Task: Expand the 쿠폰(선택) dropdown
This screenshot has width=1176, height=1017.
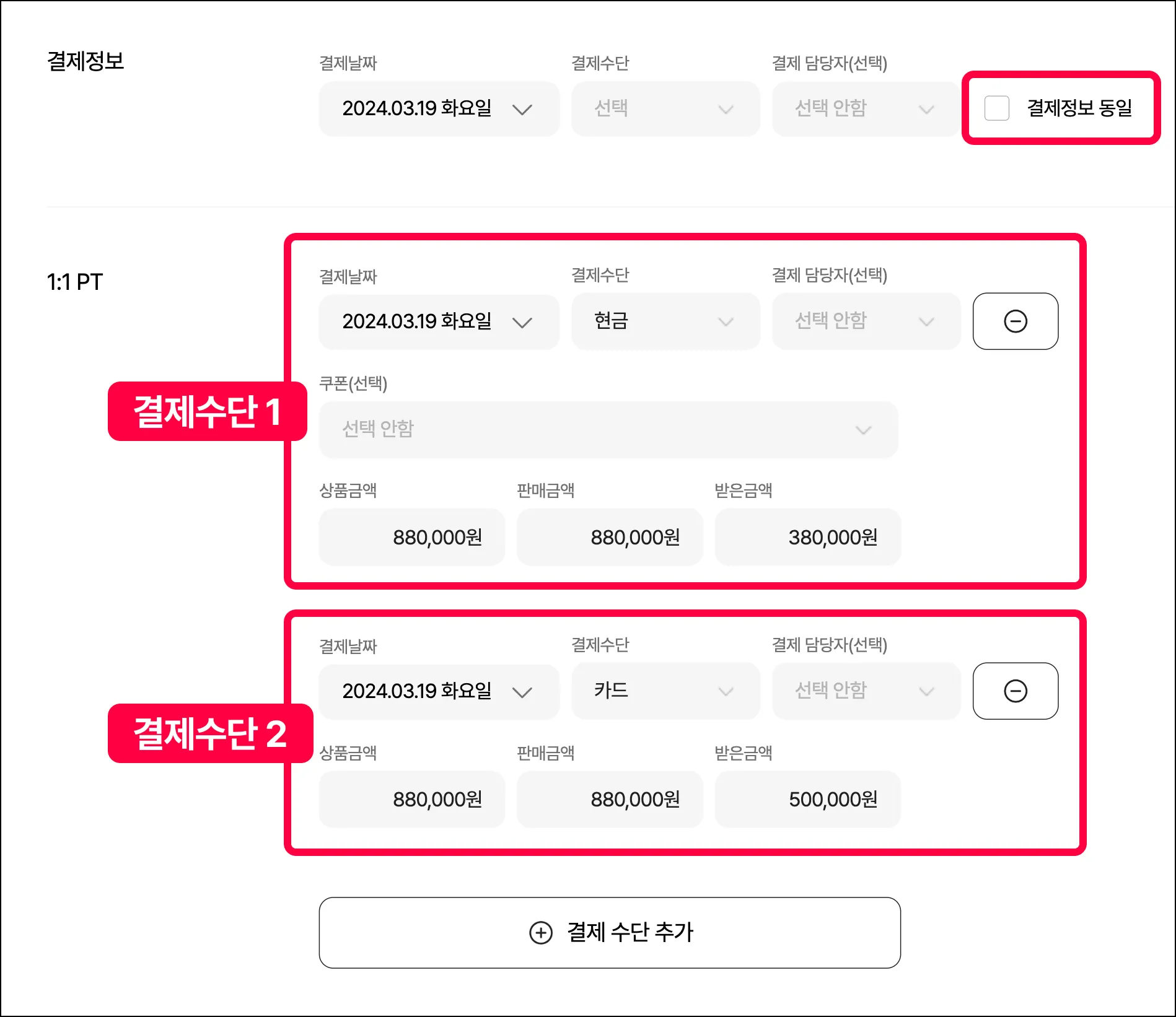Action: tap(608, 429)
